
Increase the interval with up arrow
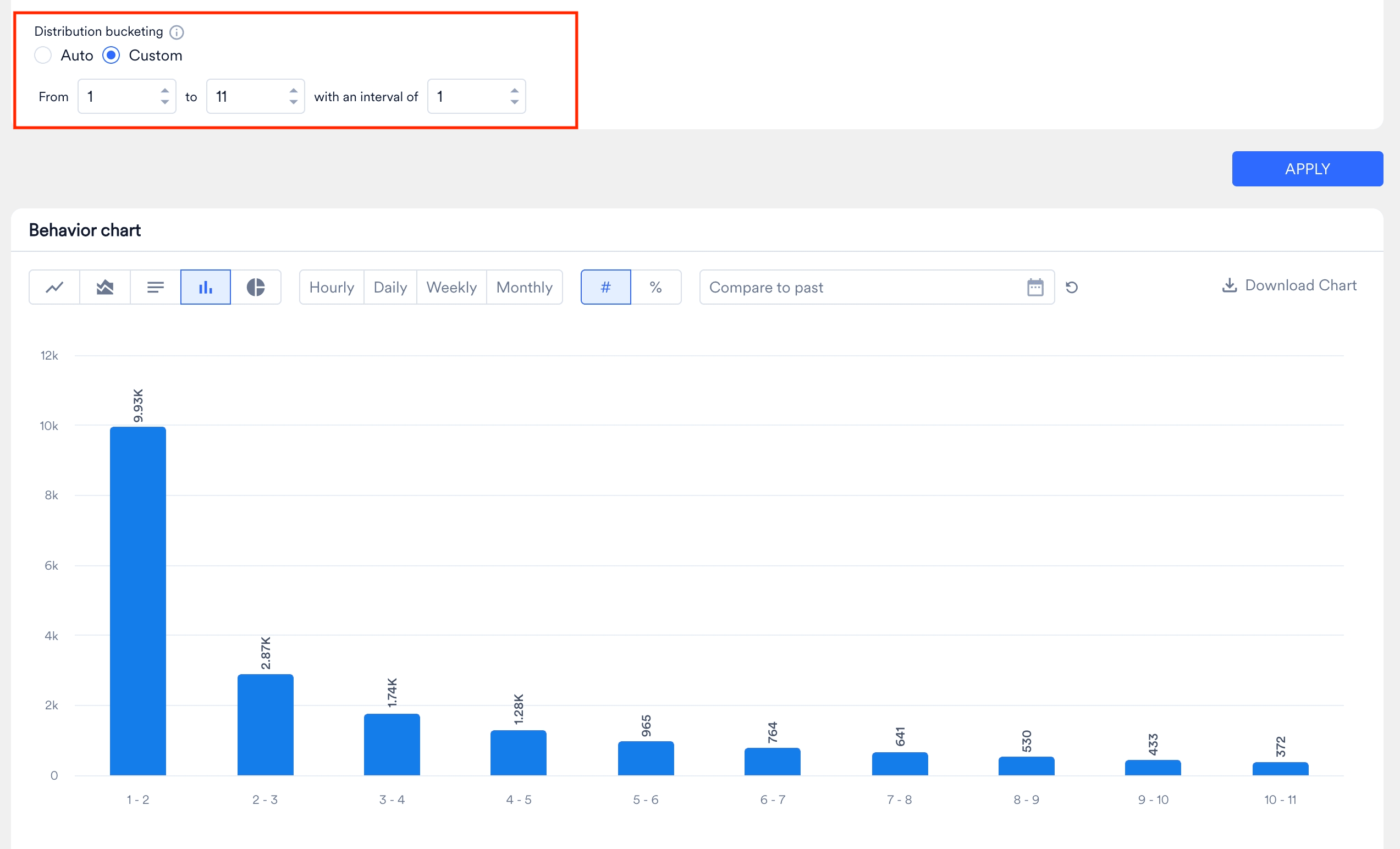[x=514, y=90]
